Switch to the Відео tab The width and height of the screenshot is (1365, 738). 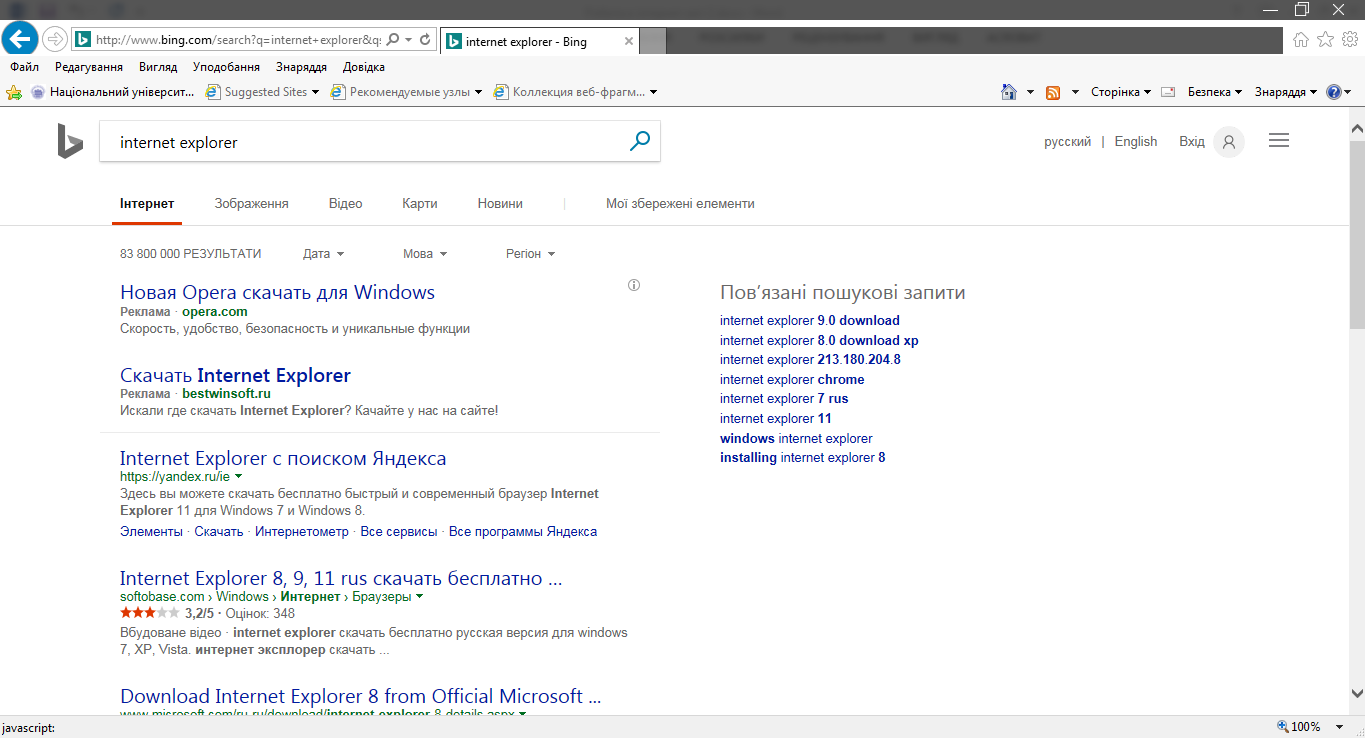345,203
